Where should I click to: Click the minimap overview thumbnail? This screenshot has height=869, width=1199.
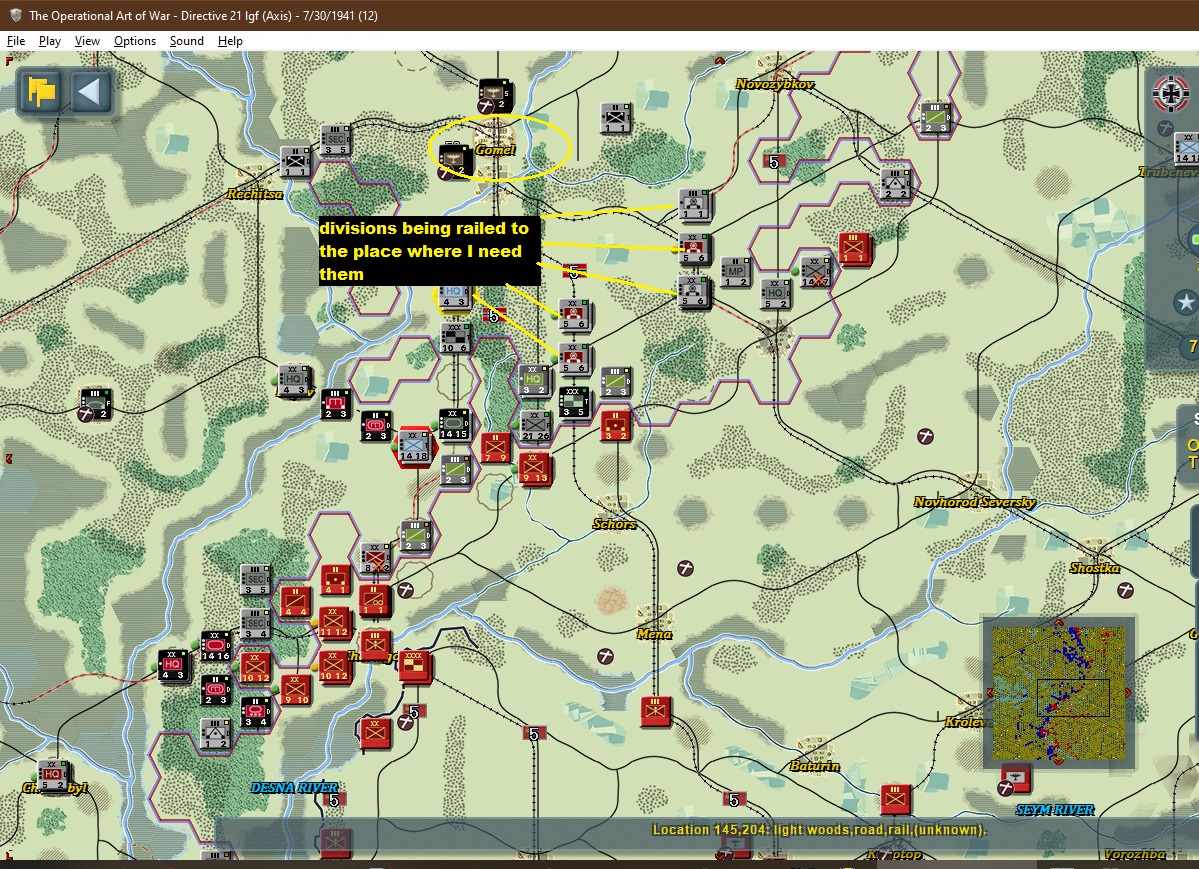click(x=1058, y=694)
